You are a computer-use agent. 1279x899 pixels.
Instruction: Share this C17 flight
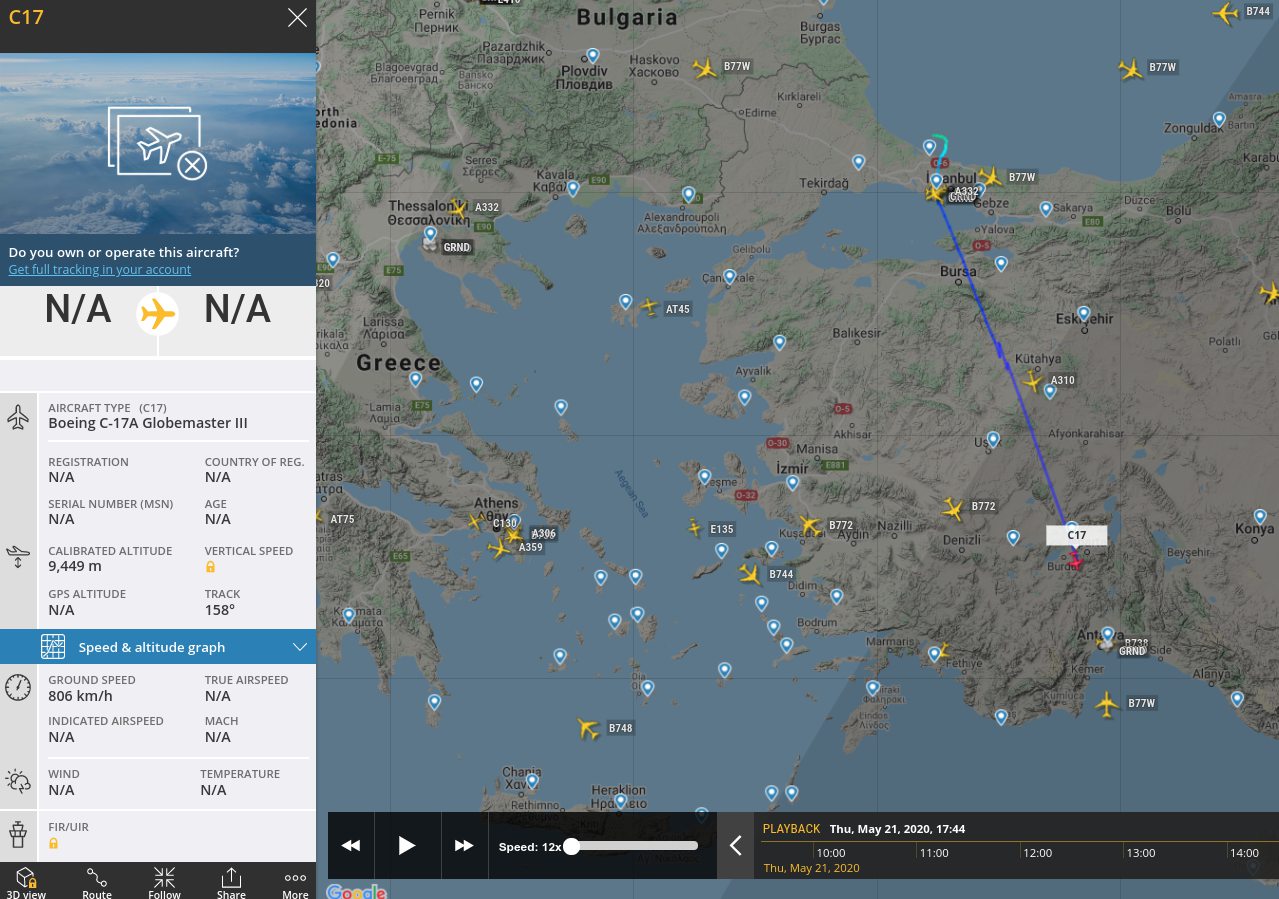click(231, 881)
